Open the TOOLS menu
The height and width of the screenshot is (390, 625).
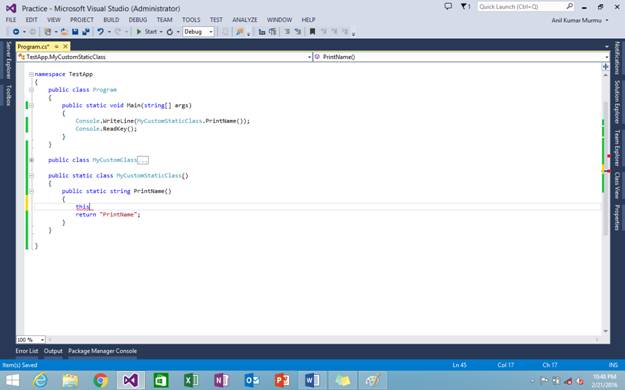pos(191,20)
